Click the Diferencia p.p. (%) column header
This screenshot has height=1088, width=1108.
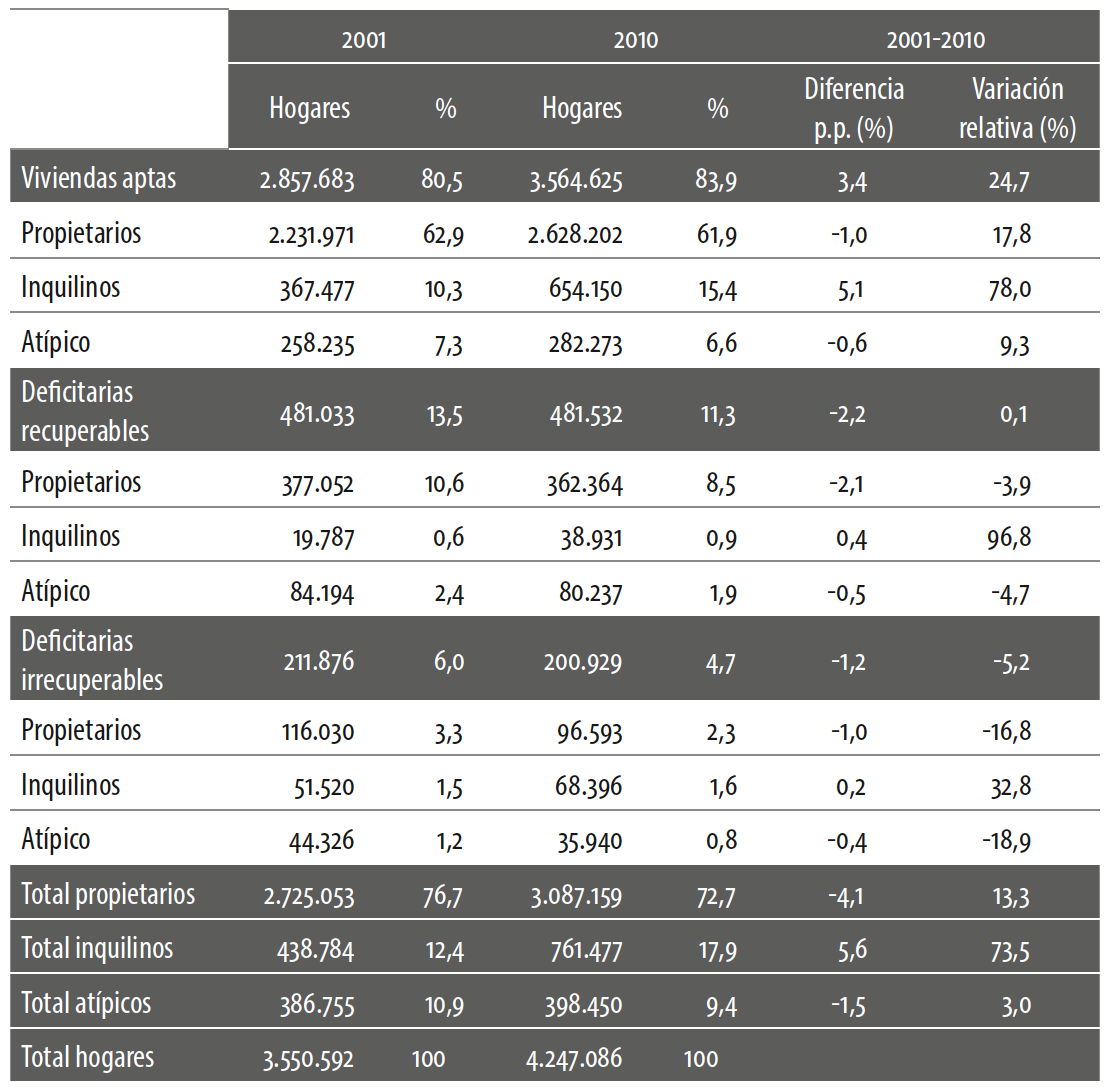pos(854,109)
